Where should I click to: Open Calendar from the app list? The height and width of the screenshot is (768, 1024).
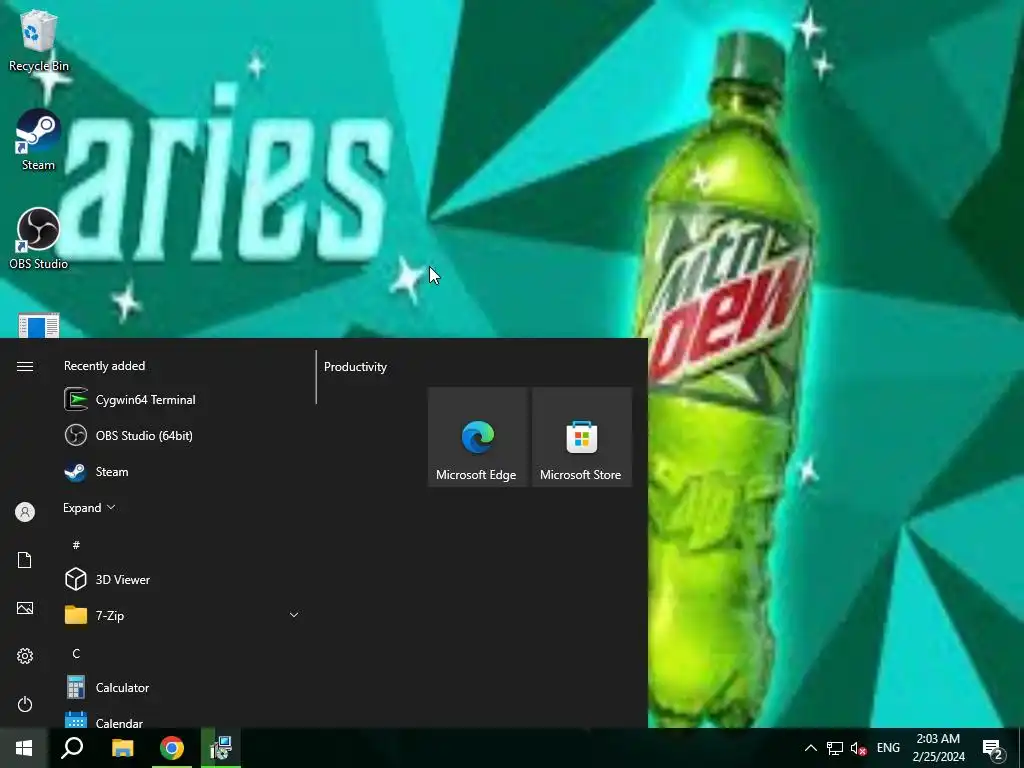(183, 719)
